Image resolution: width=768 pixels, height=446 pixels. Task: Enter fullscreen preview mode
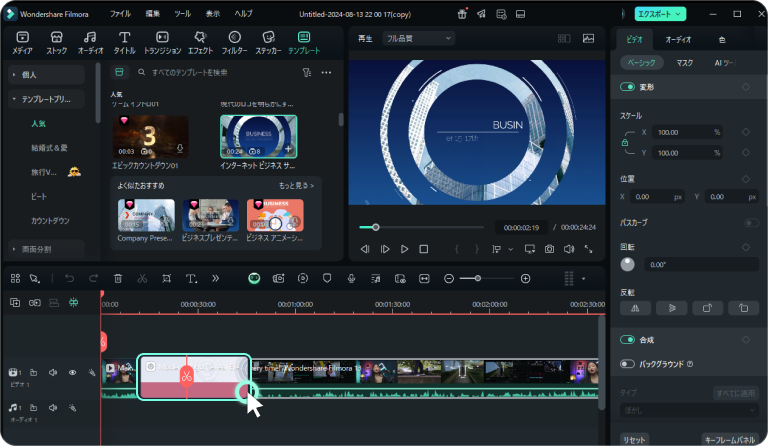pyautogui.click(x=588, y=249)
